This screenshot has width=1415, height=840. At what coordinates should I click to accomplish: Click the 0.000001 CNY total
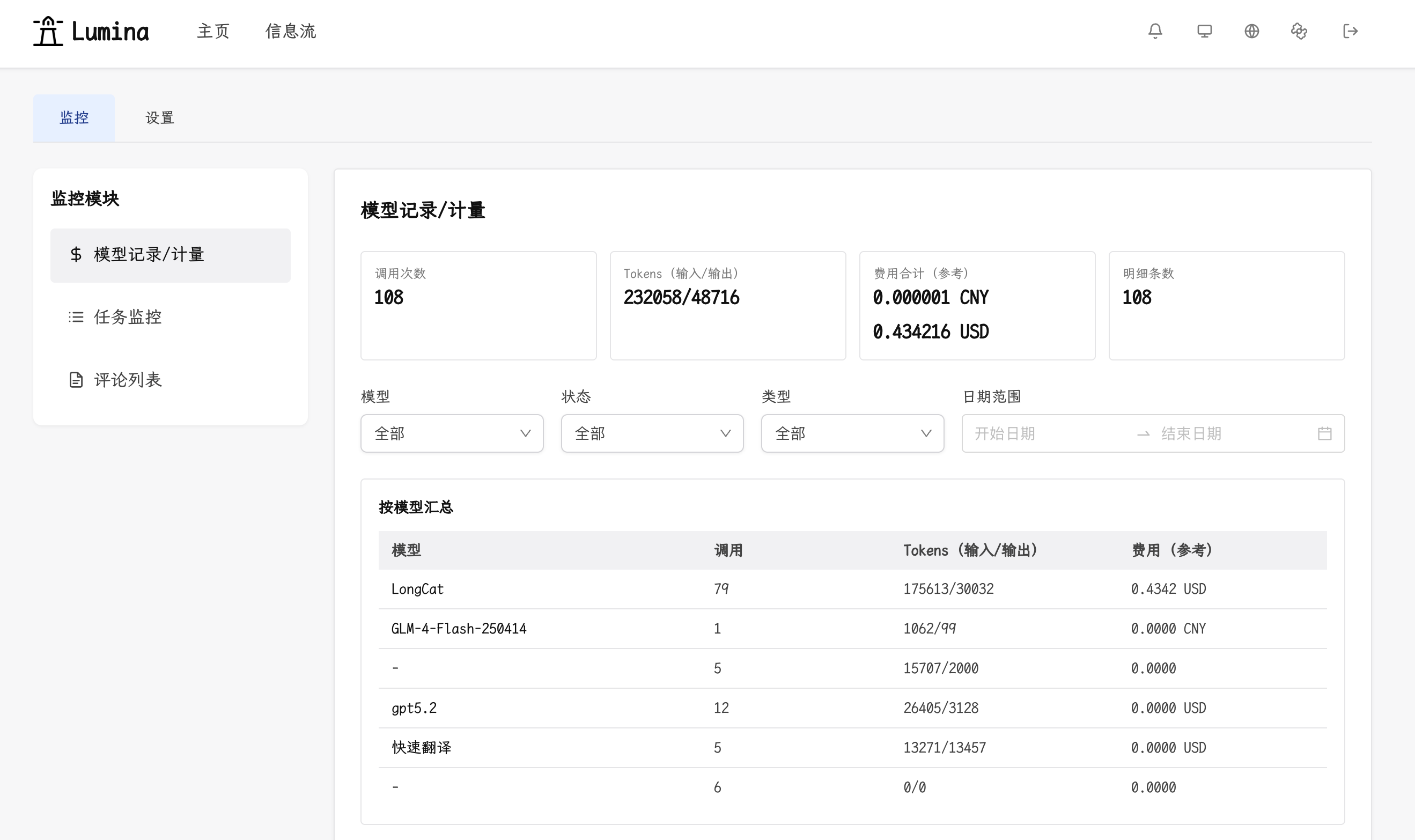tap(931, 298)
